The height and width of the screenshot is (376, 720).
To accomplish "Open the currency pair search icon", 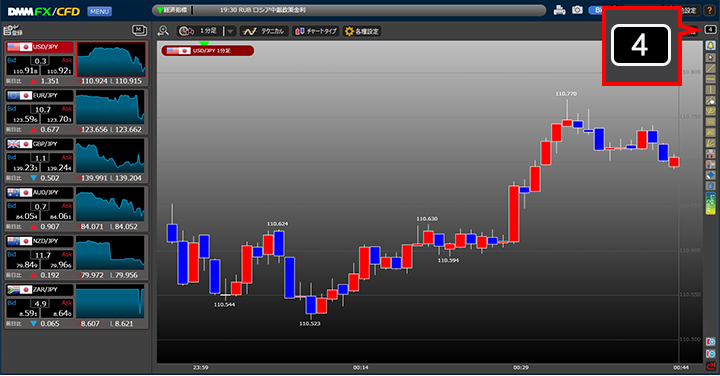I will [x=163, y=31].
